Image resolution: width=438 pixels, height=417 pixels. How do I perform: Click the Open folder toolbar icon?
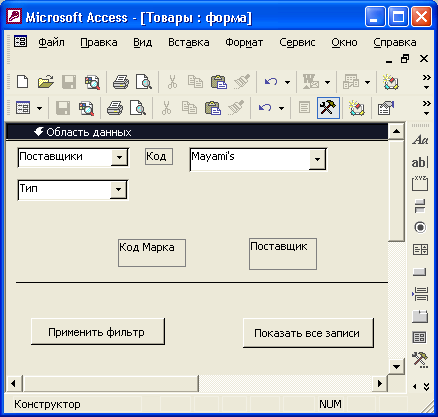[x=46, y=82]
